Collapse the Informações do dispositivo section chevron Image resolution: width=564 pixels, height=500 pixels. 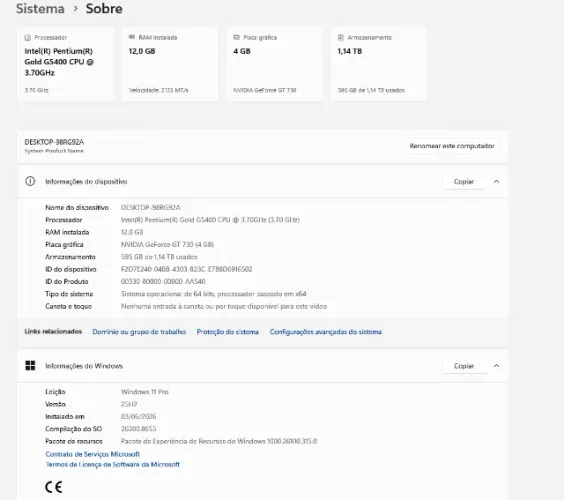pos(496,181)
